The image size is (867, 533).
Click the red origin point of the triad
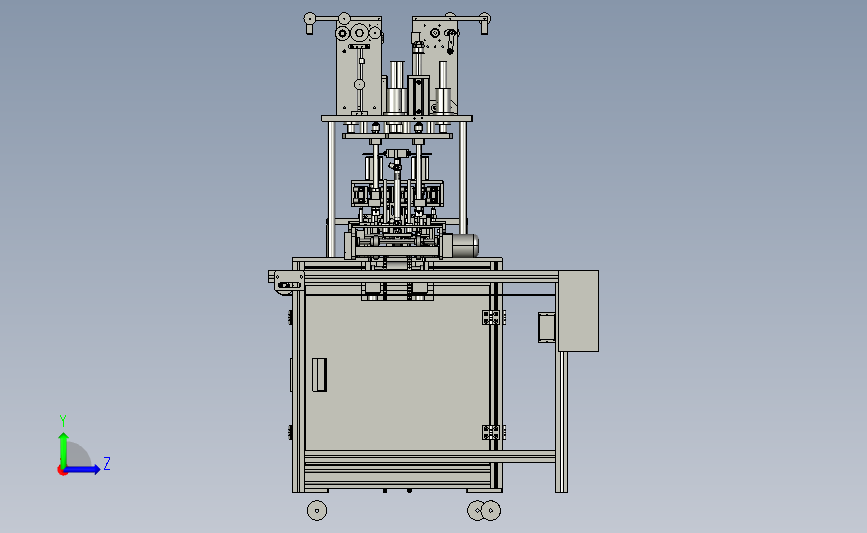pyautogui.click(x=62, y=471)
